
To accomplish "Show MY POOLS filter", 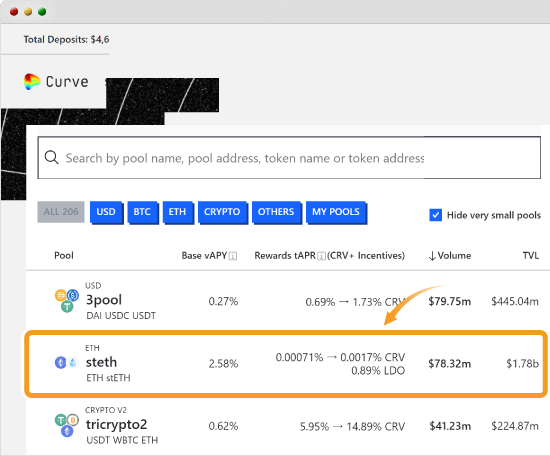I will (336, 212).
